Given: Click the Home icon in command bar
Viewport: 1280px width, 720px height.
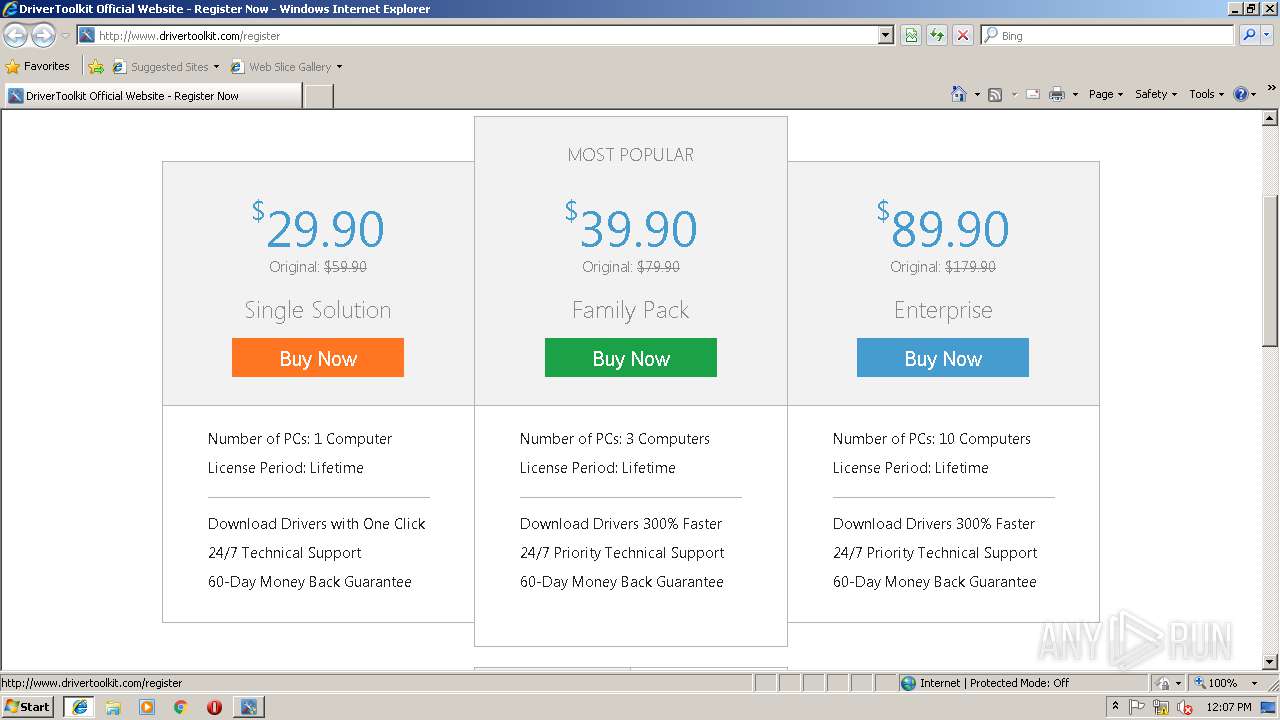Looking at the screenshot, I should pyautogui.click(x=958, y=94).
